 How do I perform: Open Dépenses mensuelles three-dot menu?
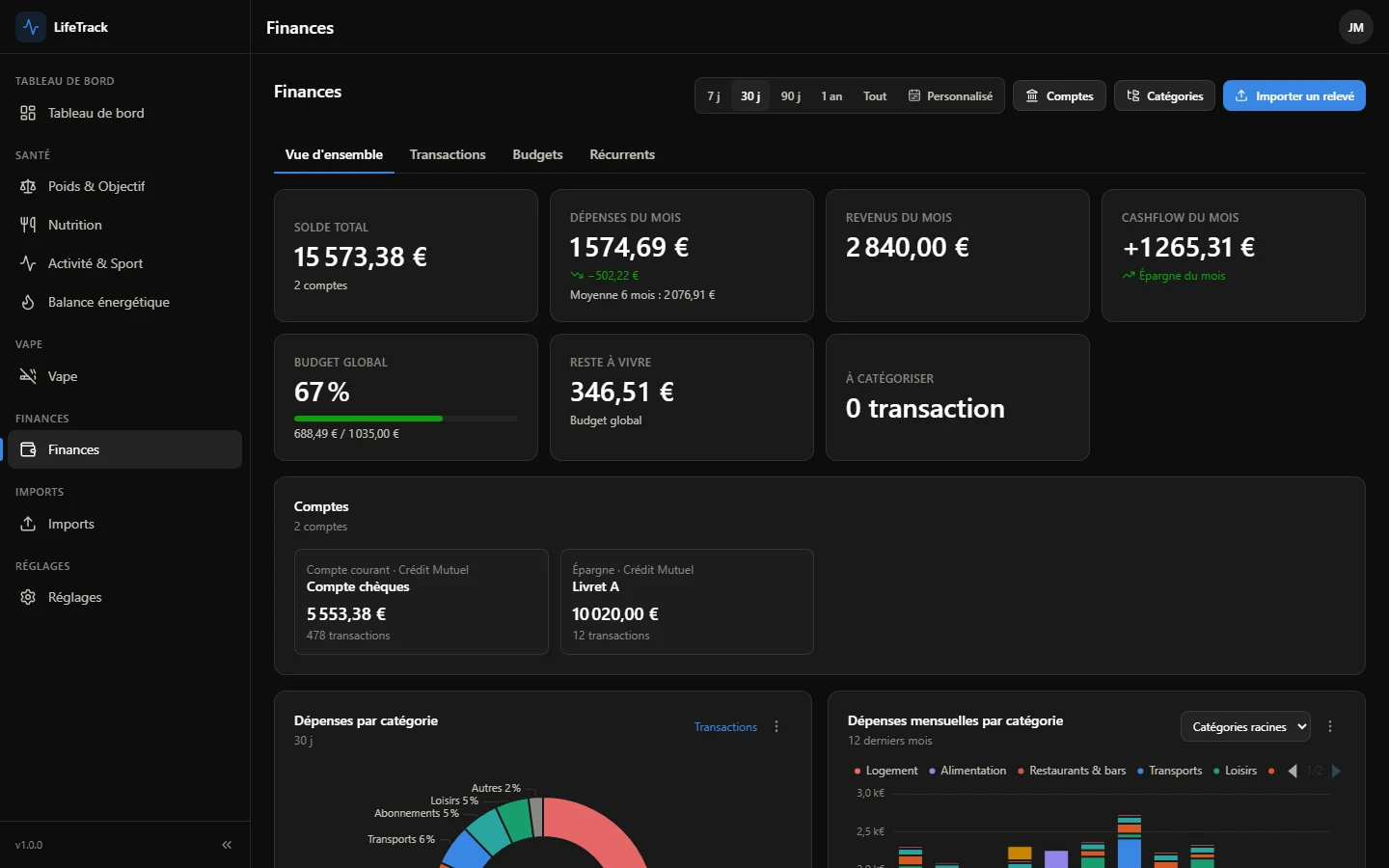(1330, 727)
